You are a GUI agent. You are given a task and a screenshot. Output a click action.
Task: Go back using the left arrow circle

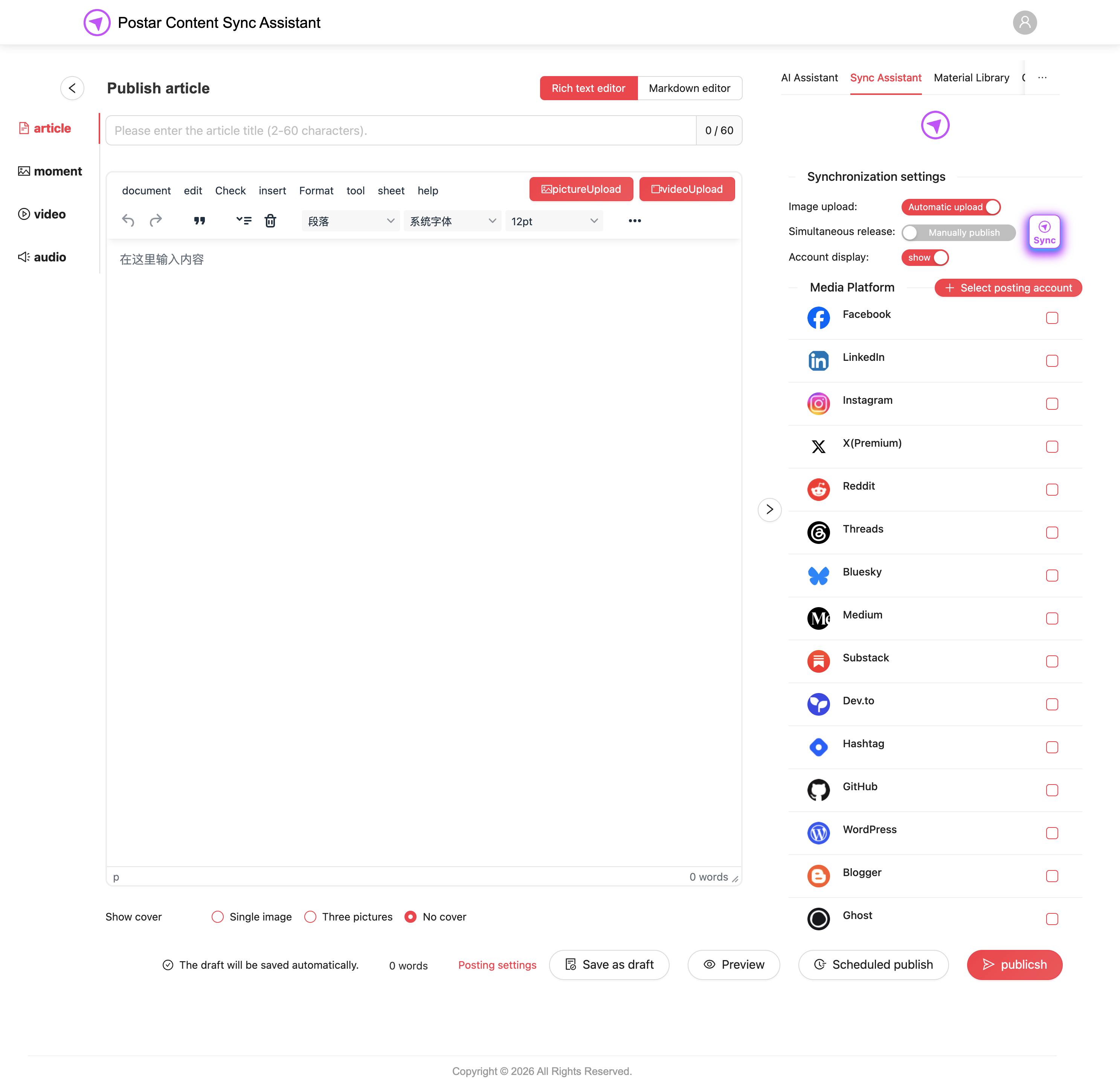point(72,88)
